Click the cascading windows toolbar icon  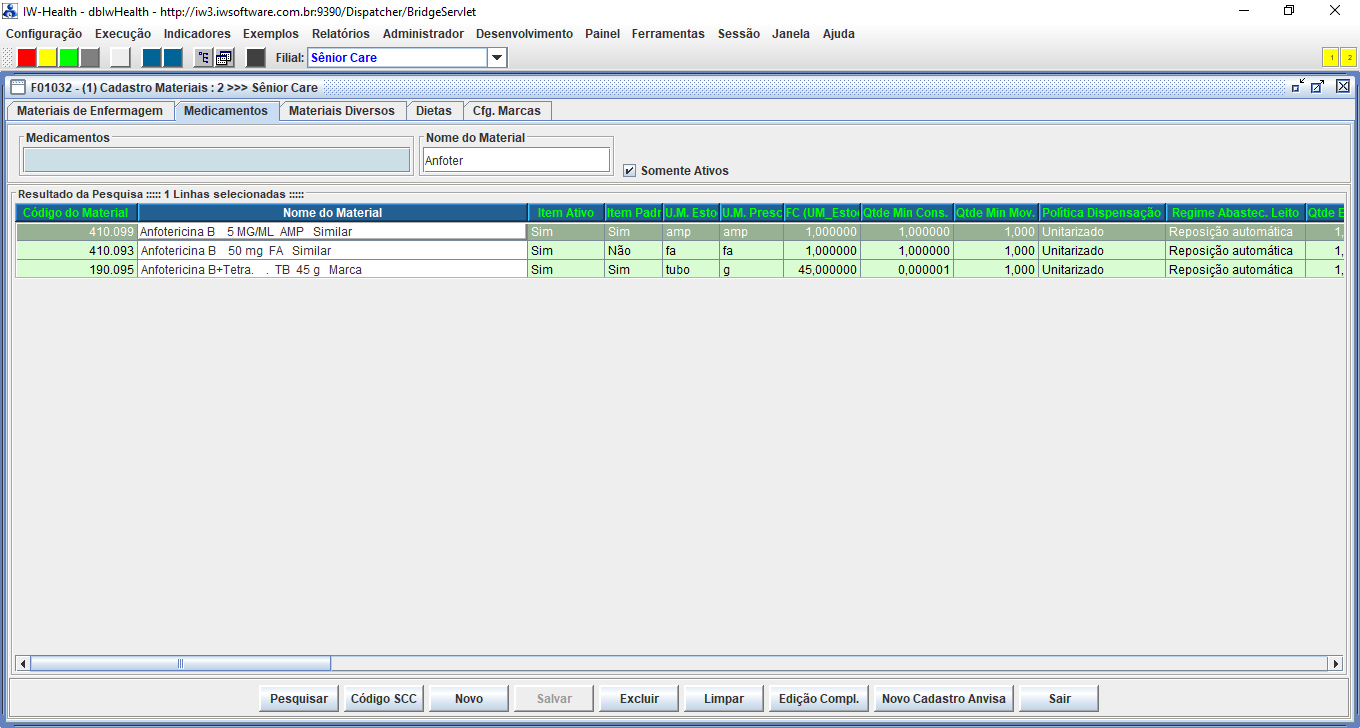(224, 58)
